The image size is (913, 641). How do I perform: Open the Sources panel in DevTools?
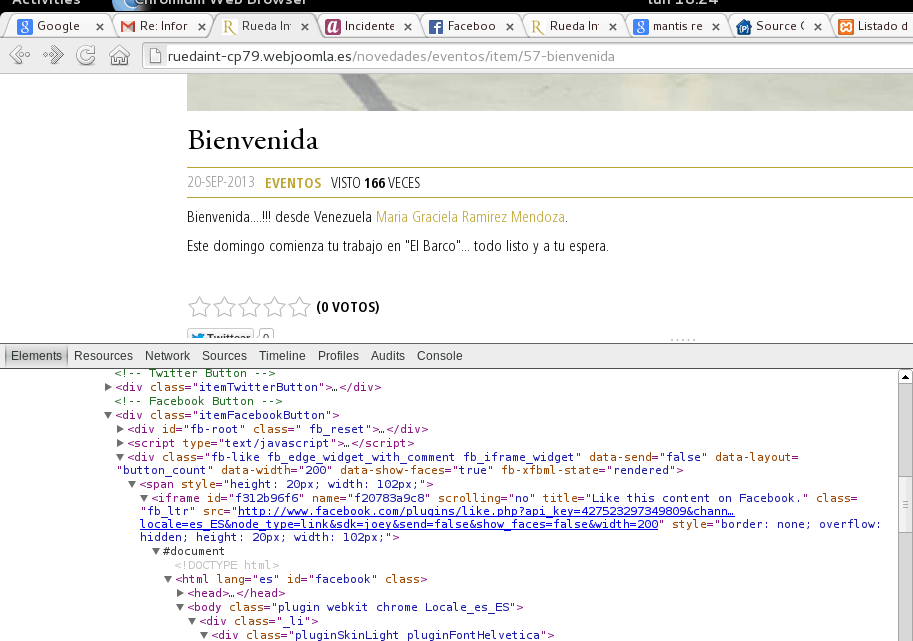point(224,356)
